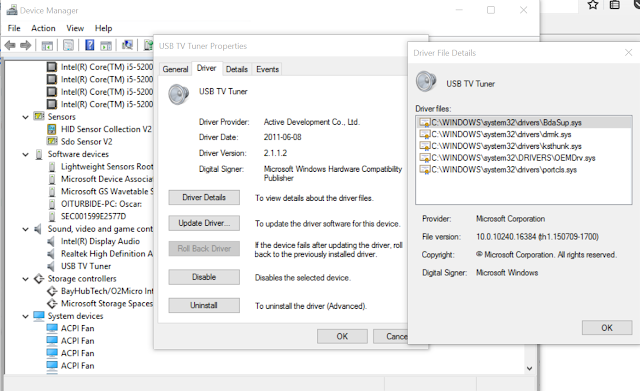Collapse the Software devices category

(25, 155)
